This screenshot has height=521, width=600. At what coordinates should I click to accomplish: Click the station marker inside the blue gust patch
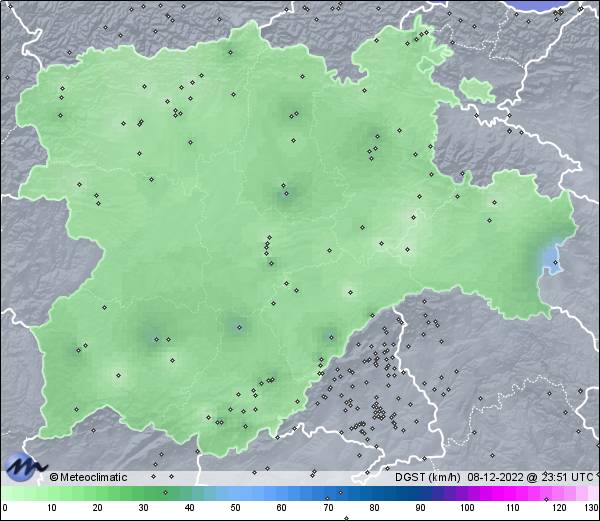556,262
